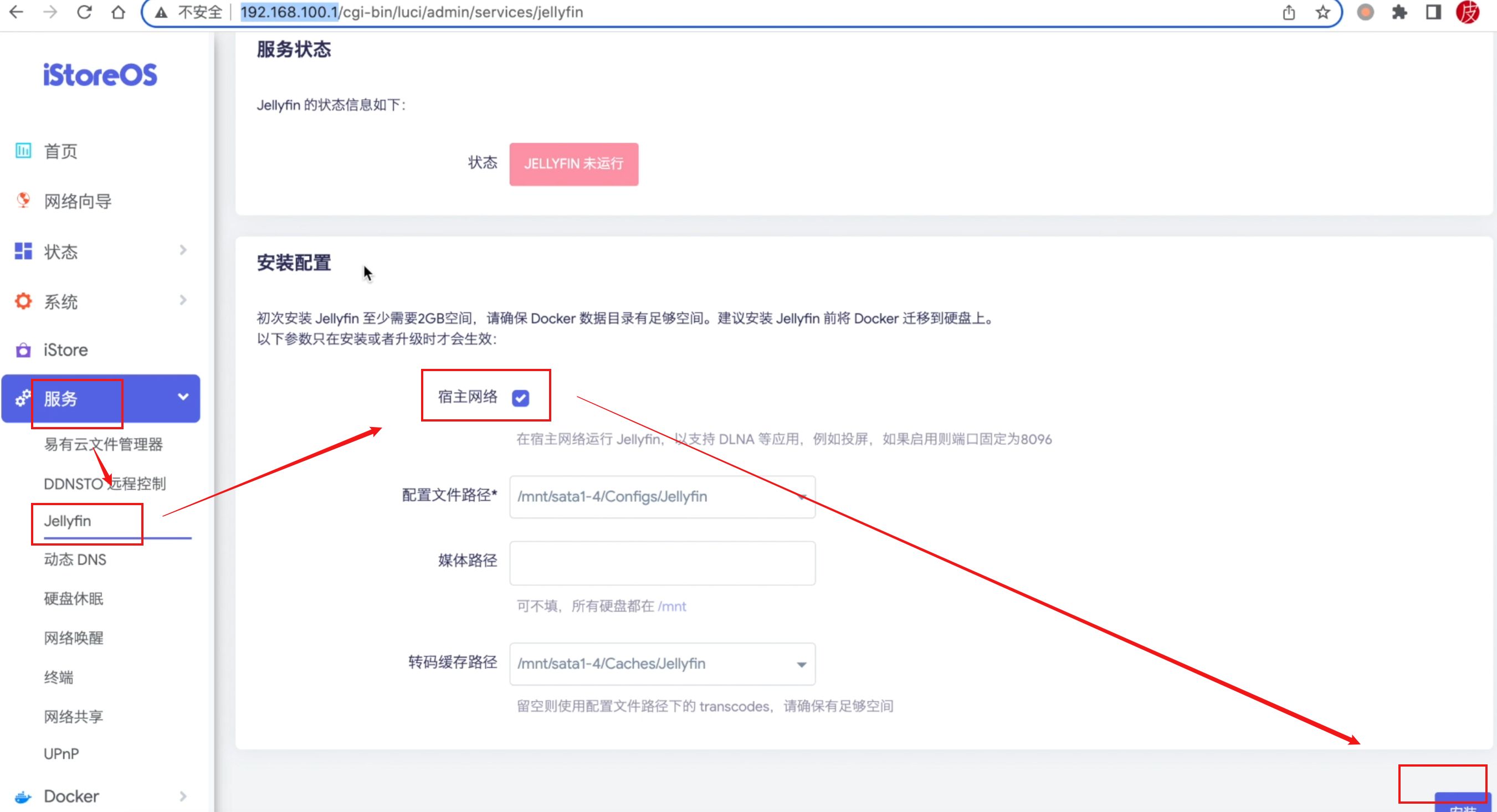Open the Jellyfin service page
Image resolution: width=1497 pixels, height=812 pixels.
tap(68, 521)
